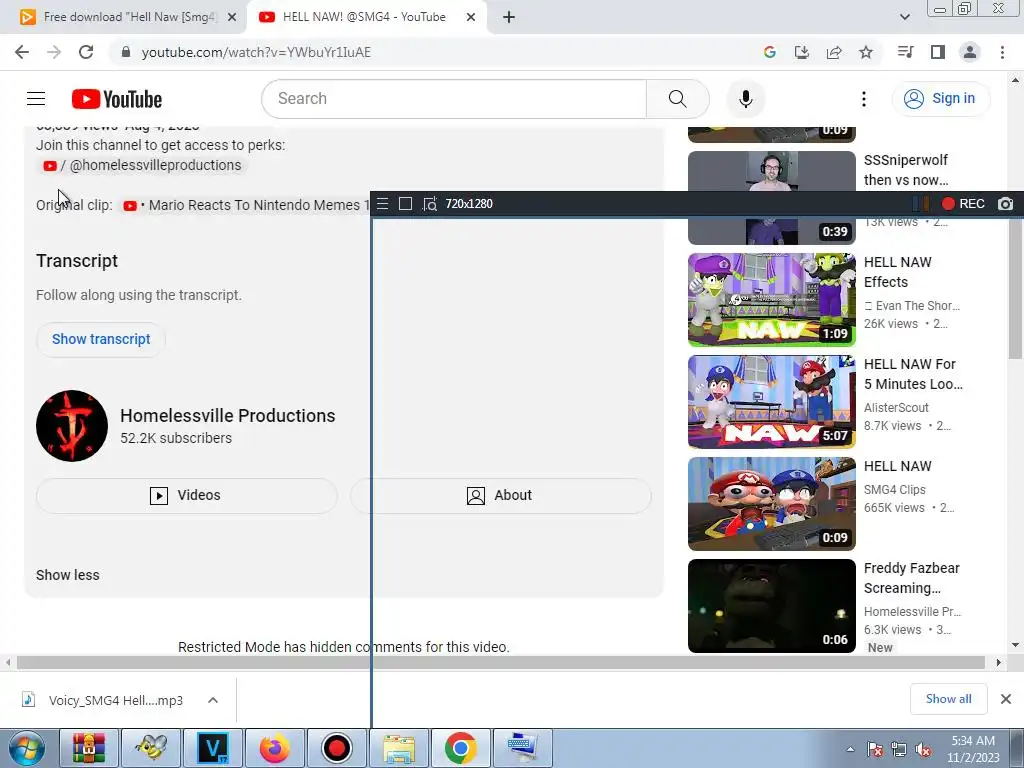This screenshot has width=1024, height=768.
Task: Open Chrome three-dot menu
Action: [x=1002, y=52]
